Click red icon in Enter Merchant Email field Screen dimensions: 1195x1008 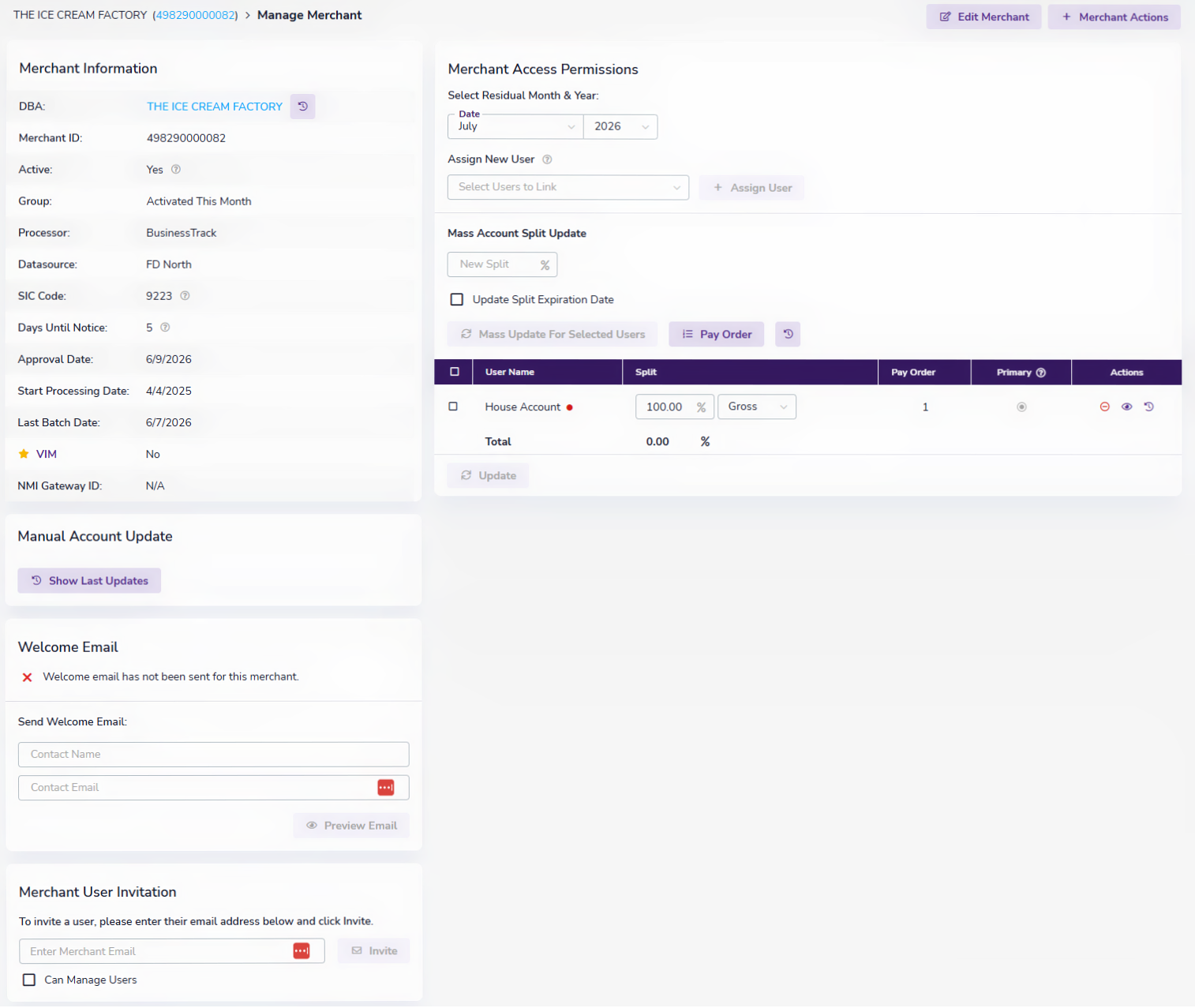(x=302, y=951)
